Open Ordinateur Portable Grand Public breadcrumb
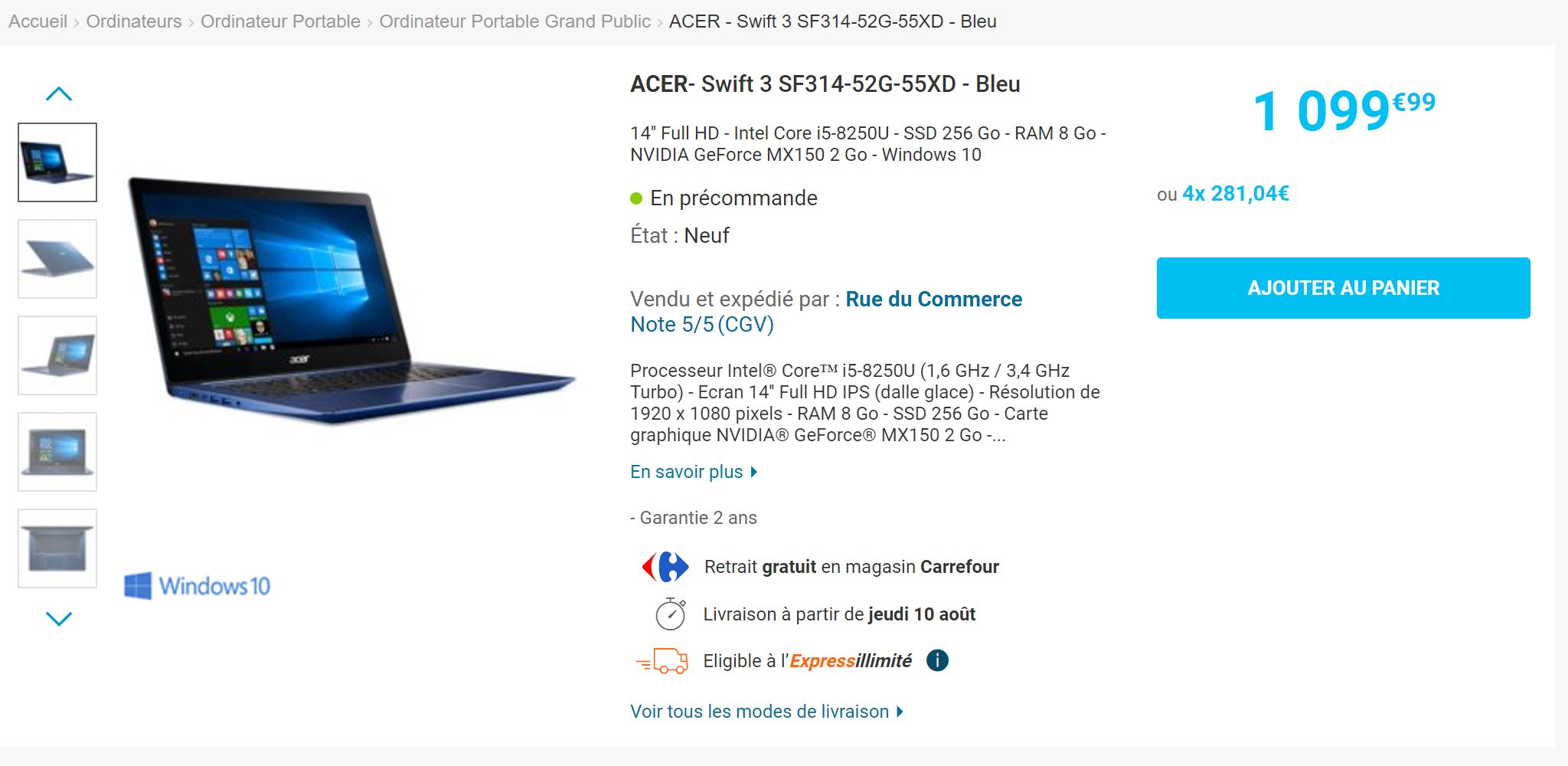1568x766 pixels. 514,21
